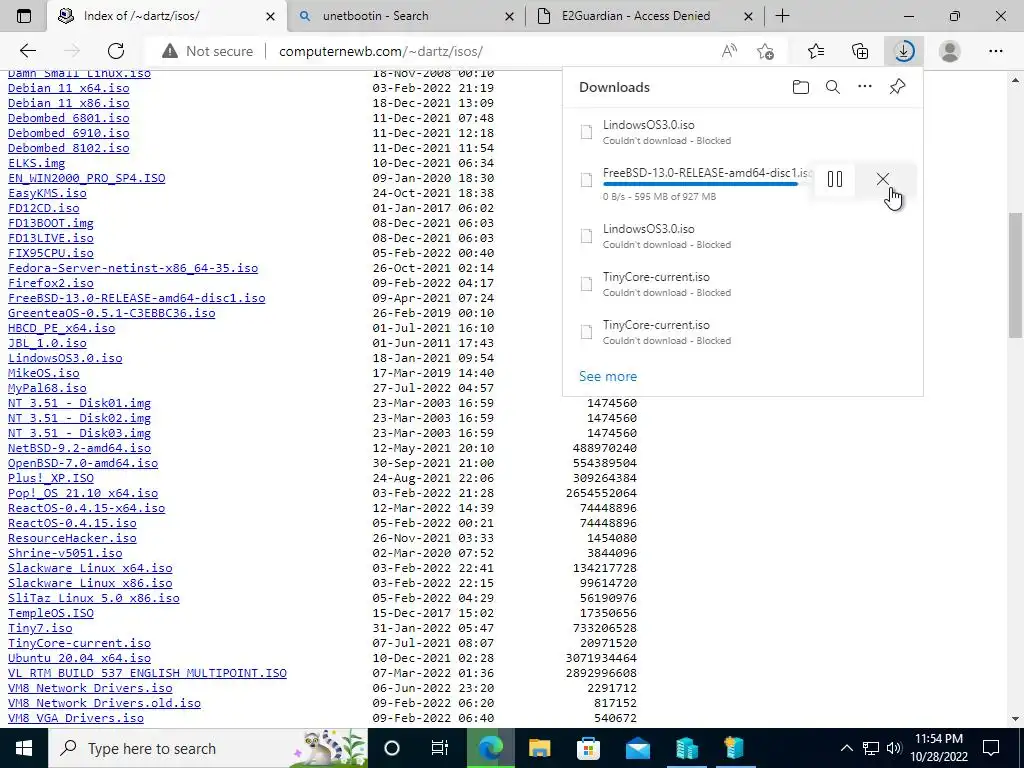This screenshot has width=1024, height=768.
Task: Click the scrollbar down arrow
Action: pos(1016,719)
